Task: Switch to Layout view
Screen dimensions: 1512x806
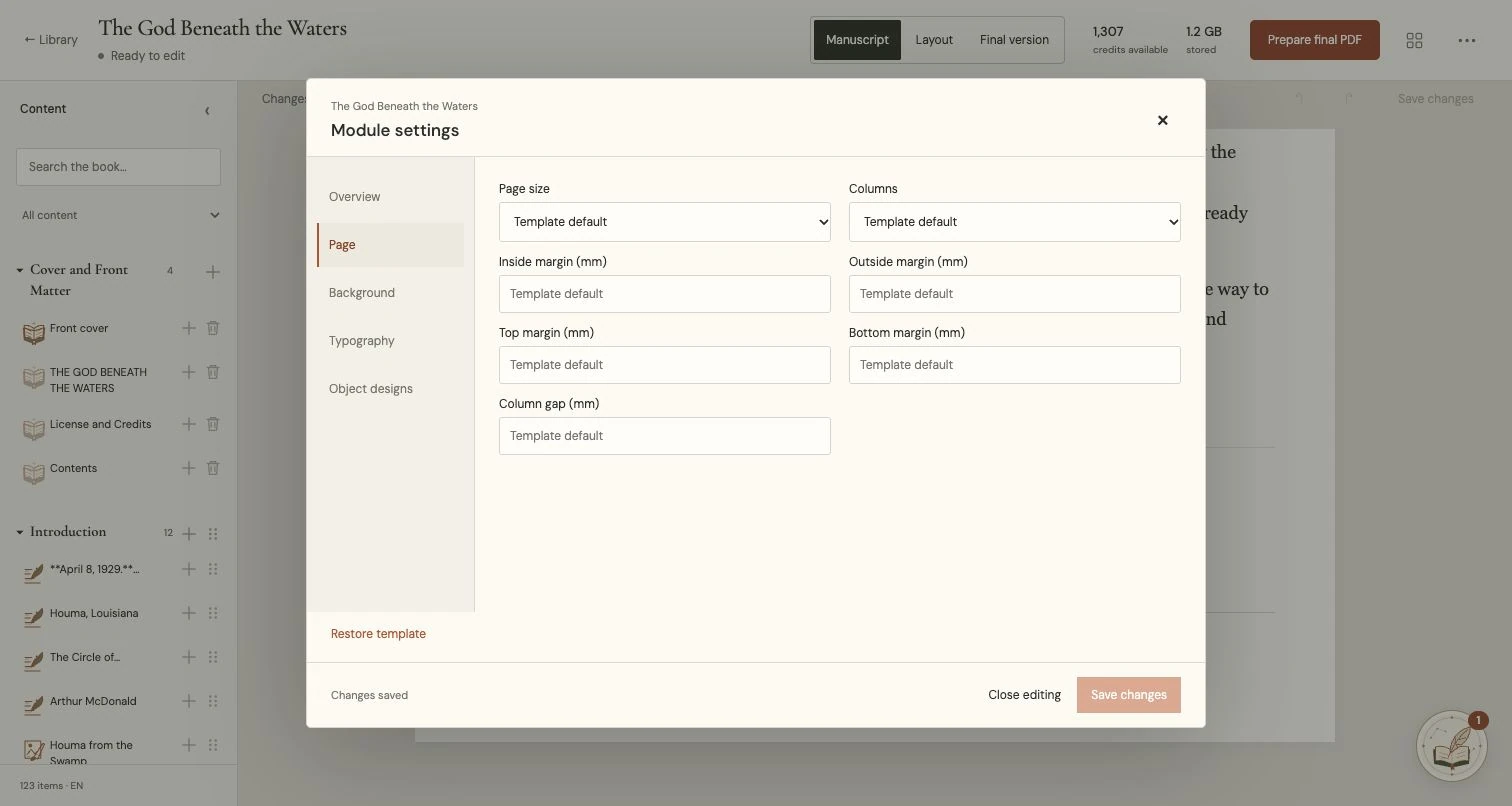Action: (x=934, y=40)
